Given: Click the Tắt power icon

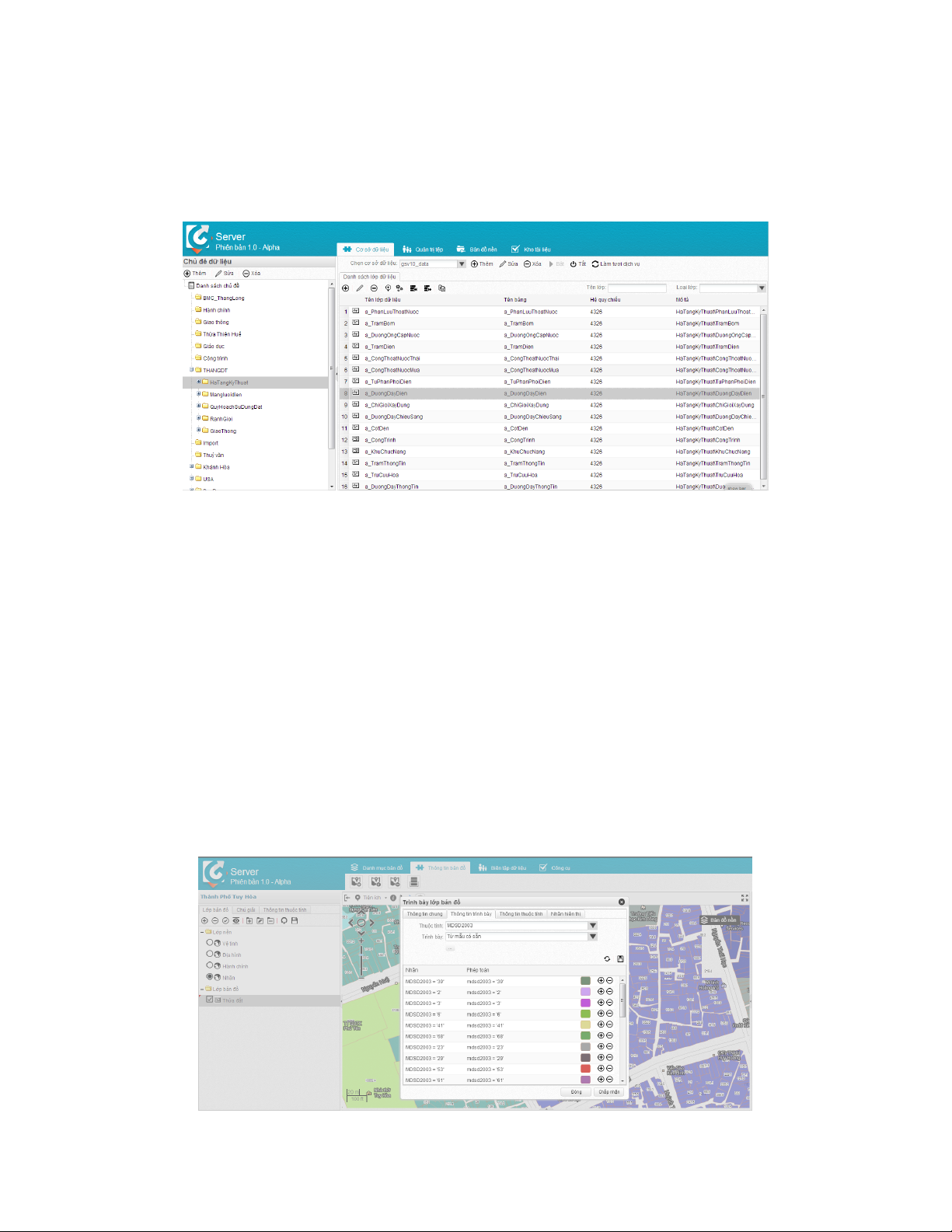Looking at the screenshot, I should coord(573,264).
